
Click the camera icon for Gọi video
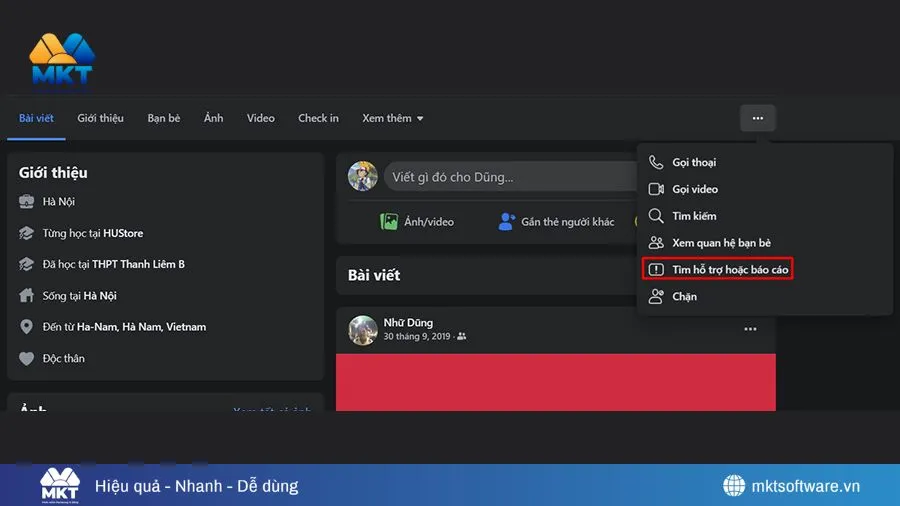pos(656,189)
